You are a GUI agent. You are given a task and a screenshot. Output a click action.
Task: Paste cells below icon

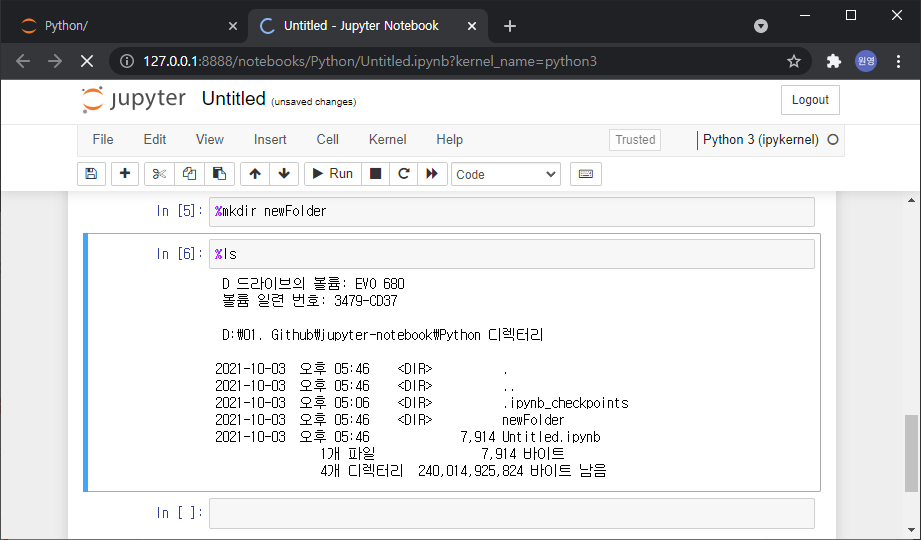click(x=219, y=174)
